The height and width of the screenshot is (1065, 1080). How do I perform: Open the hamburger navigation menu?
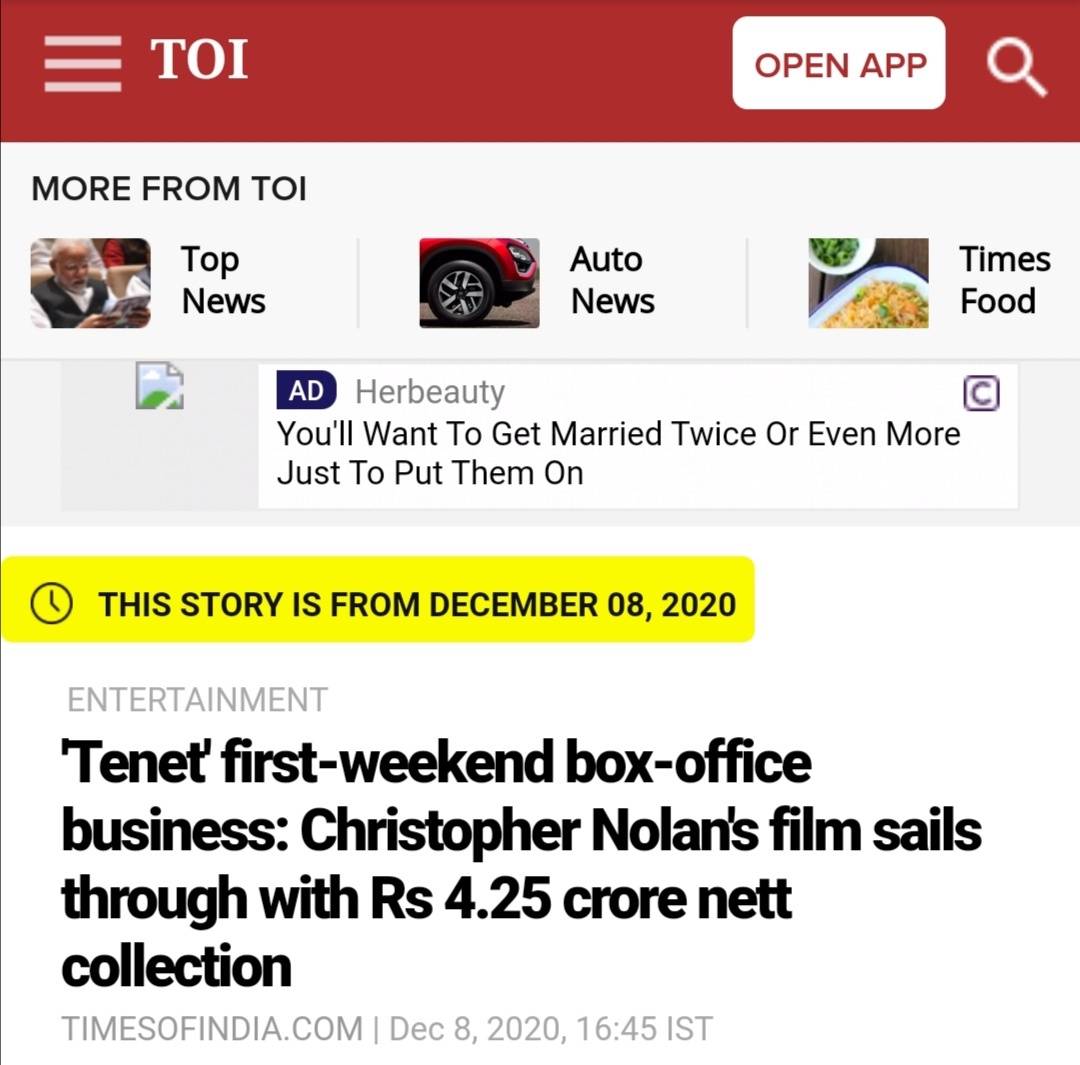[83, 63]
